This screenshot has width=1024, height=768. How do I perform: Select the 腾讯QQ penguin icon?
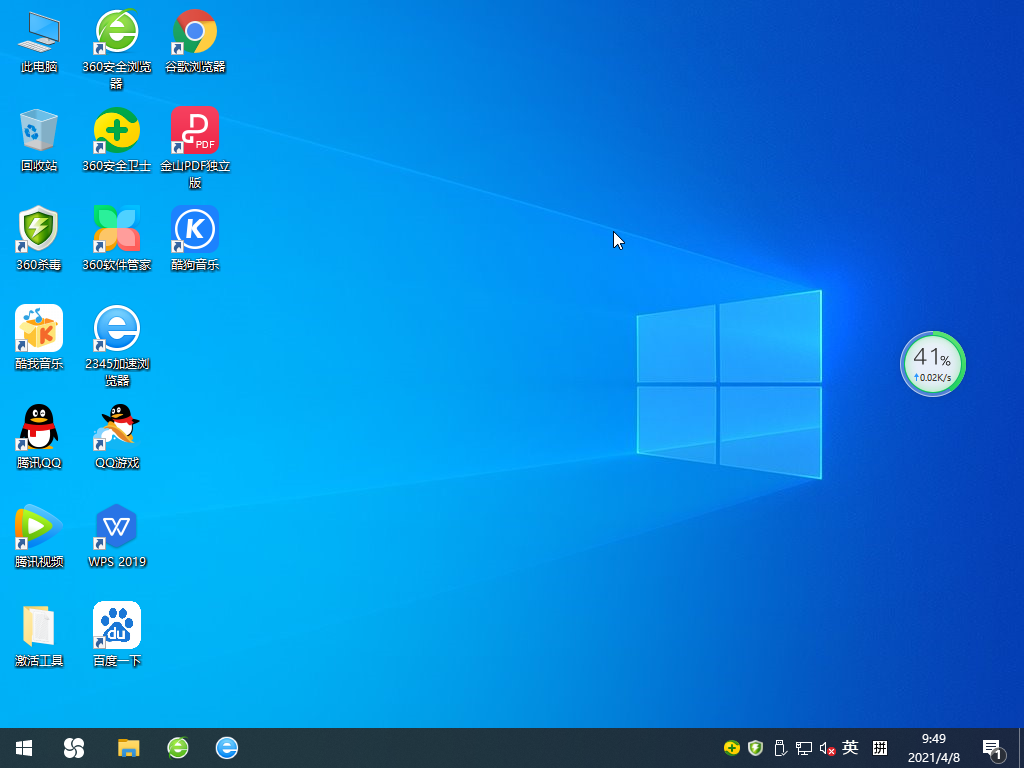click(39, 428)
